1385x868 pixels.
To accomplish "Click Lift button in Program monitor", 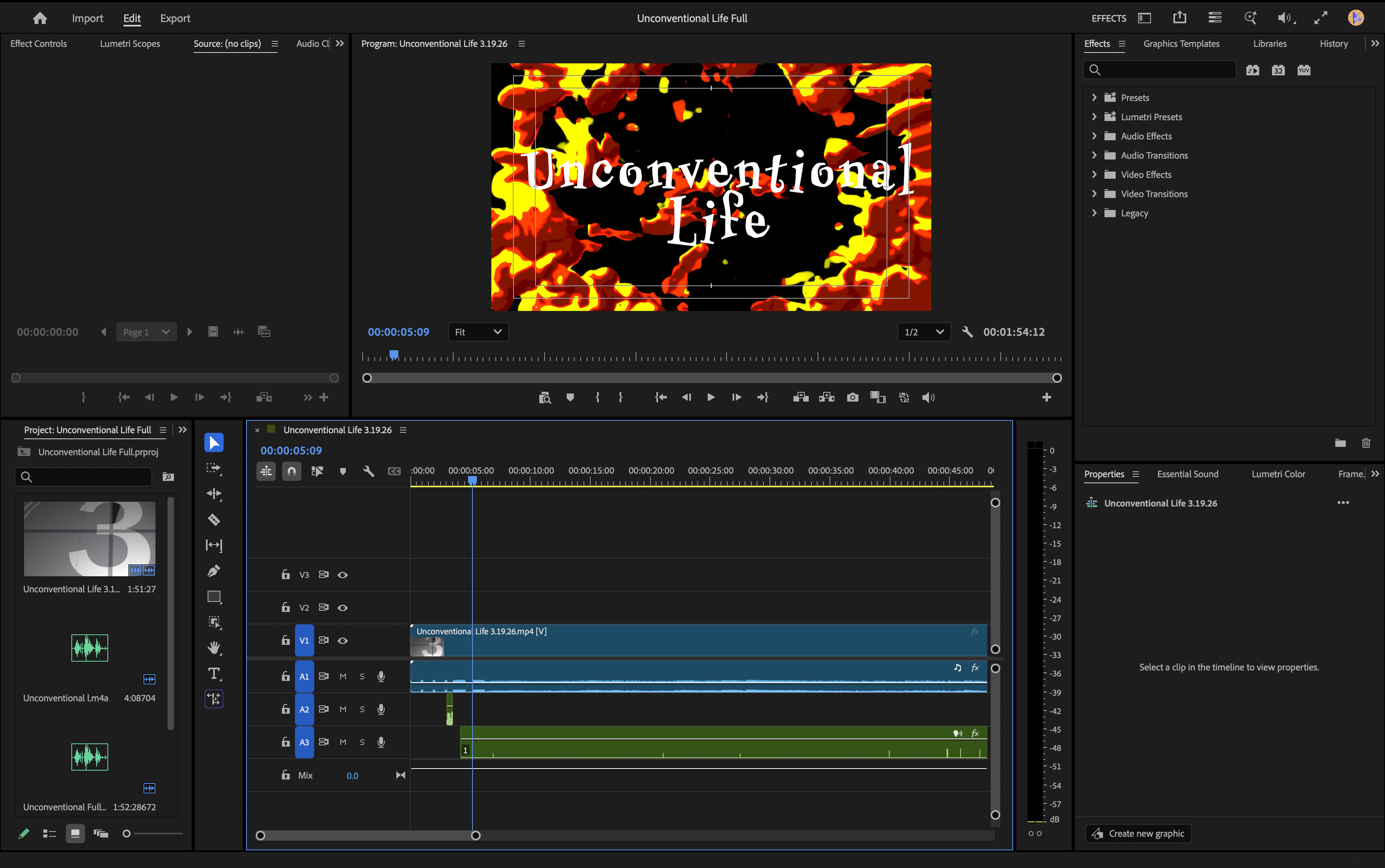I will 801,397.
